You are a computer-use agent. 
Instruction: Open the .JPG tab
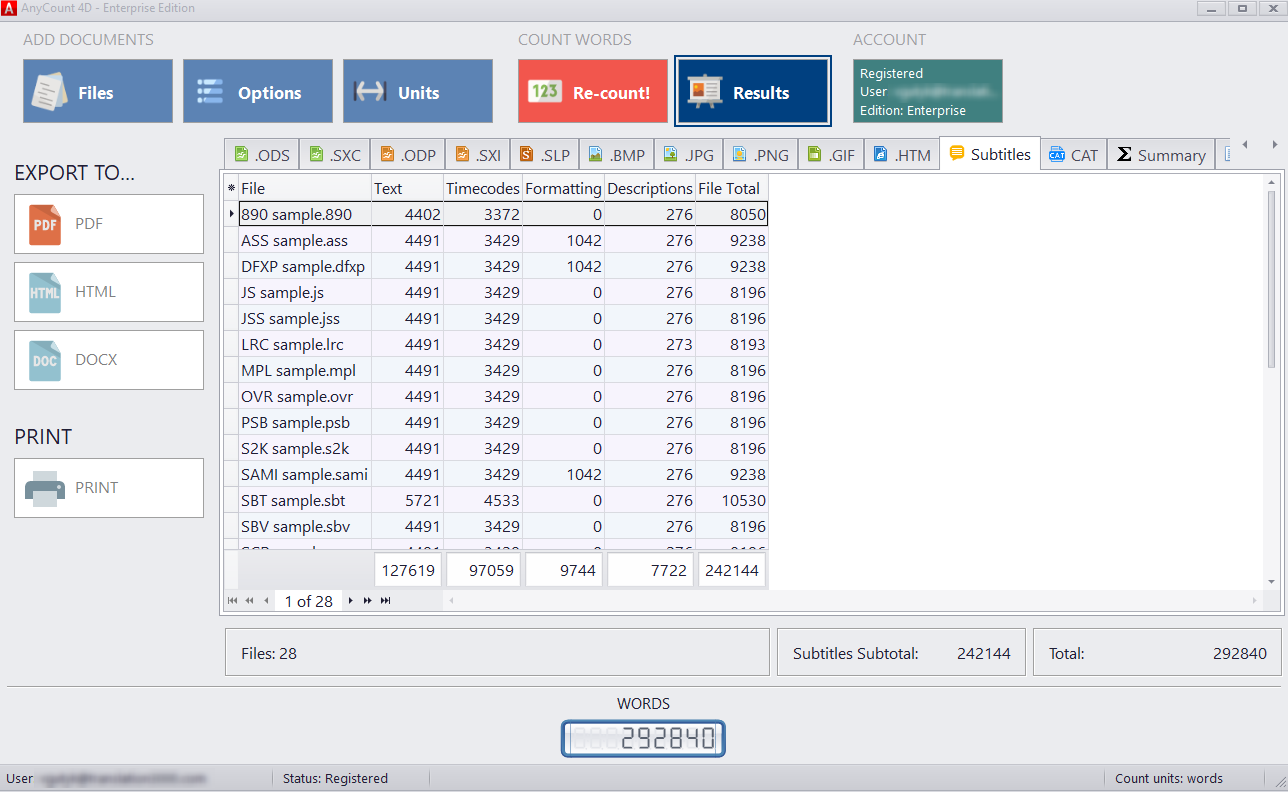point(688,155)
